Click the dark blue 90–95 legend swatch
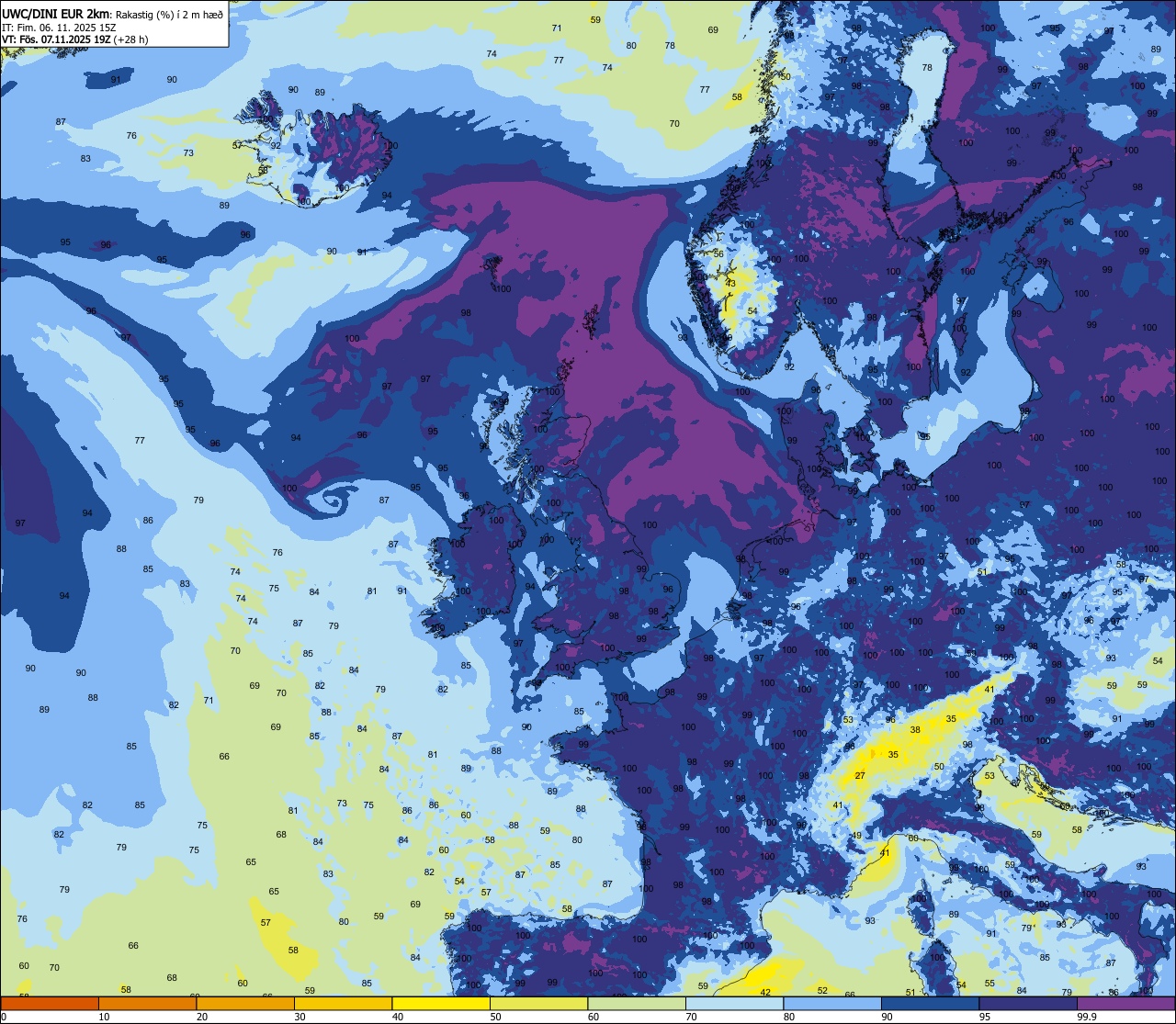 [930, 1004]
